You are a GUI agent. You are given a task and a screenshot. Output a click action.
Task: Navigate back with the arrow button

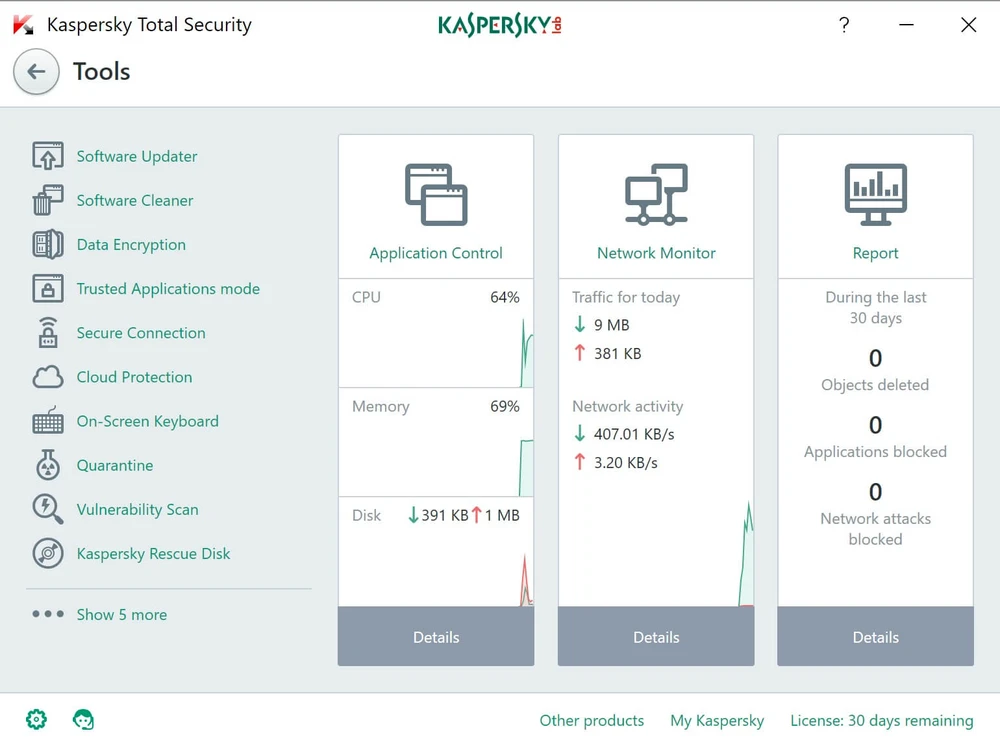[36, 72]
